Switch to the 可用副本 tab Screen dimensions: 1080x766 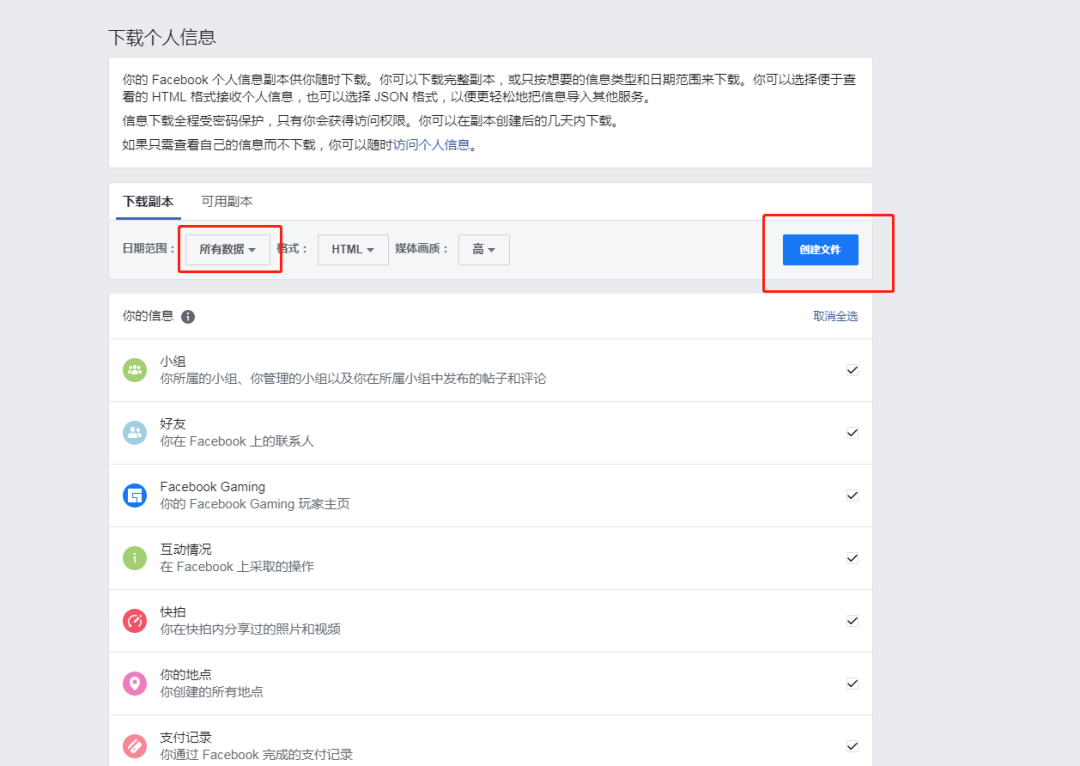(226, 200)
